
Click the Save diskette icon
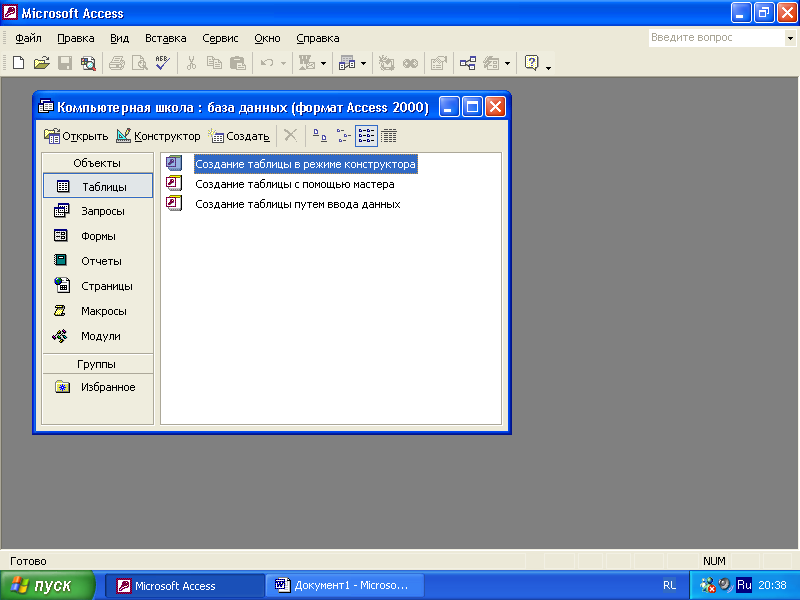[x=65, y=63]
